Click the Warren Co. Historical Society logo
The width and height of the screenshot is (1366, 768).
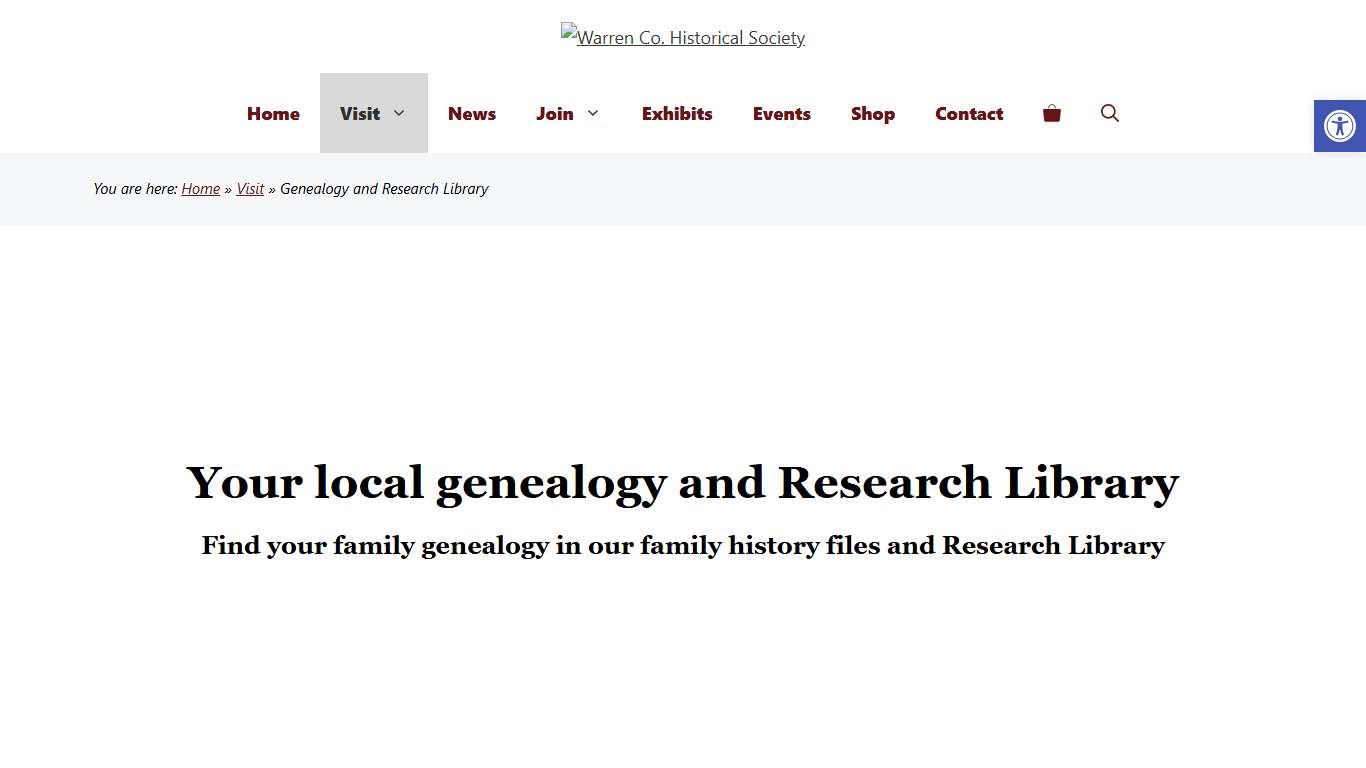683,37
